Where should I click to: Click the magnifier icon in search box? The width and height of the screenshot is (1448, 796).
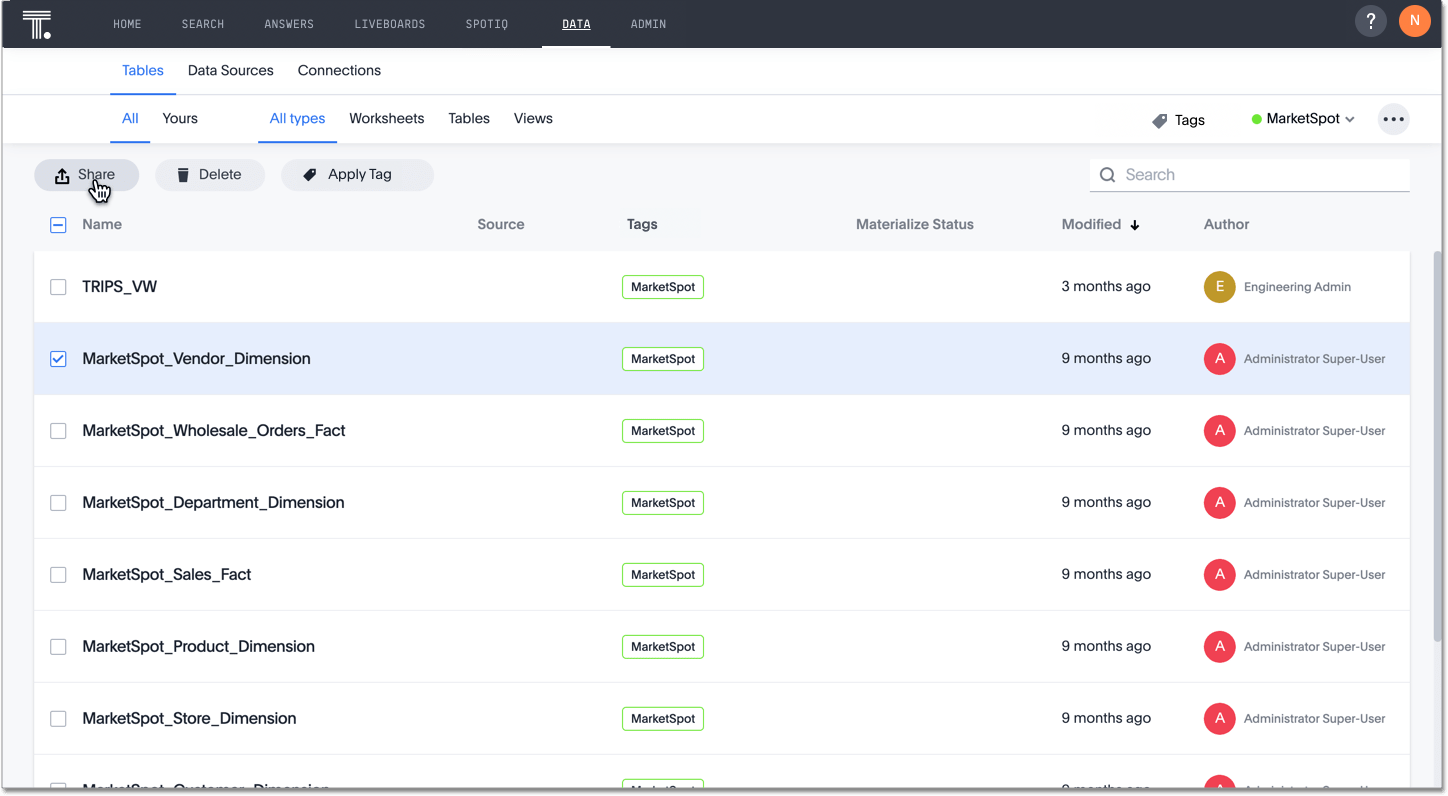pyautogui.click(x=1108, y=175)
